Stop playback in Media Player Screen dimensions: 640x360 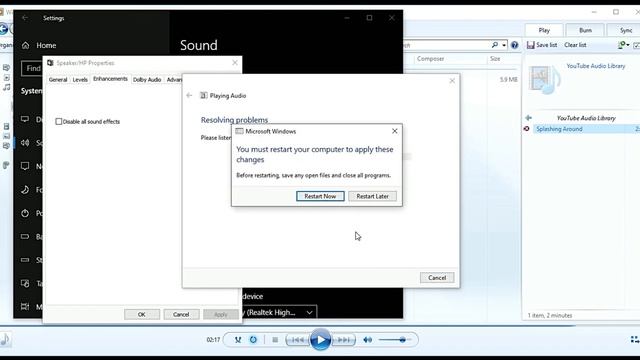click(x=275, y=340)
